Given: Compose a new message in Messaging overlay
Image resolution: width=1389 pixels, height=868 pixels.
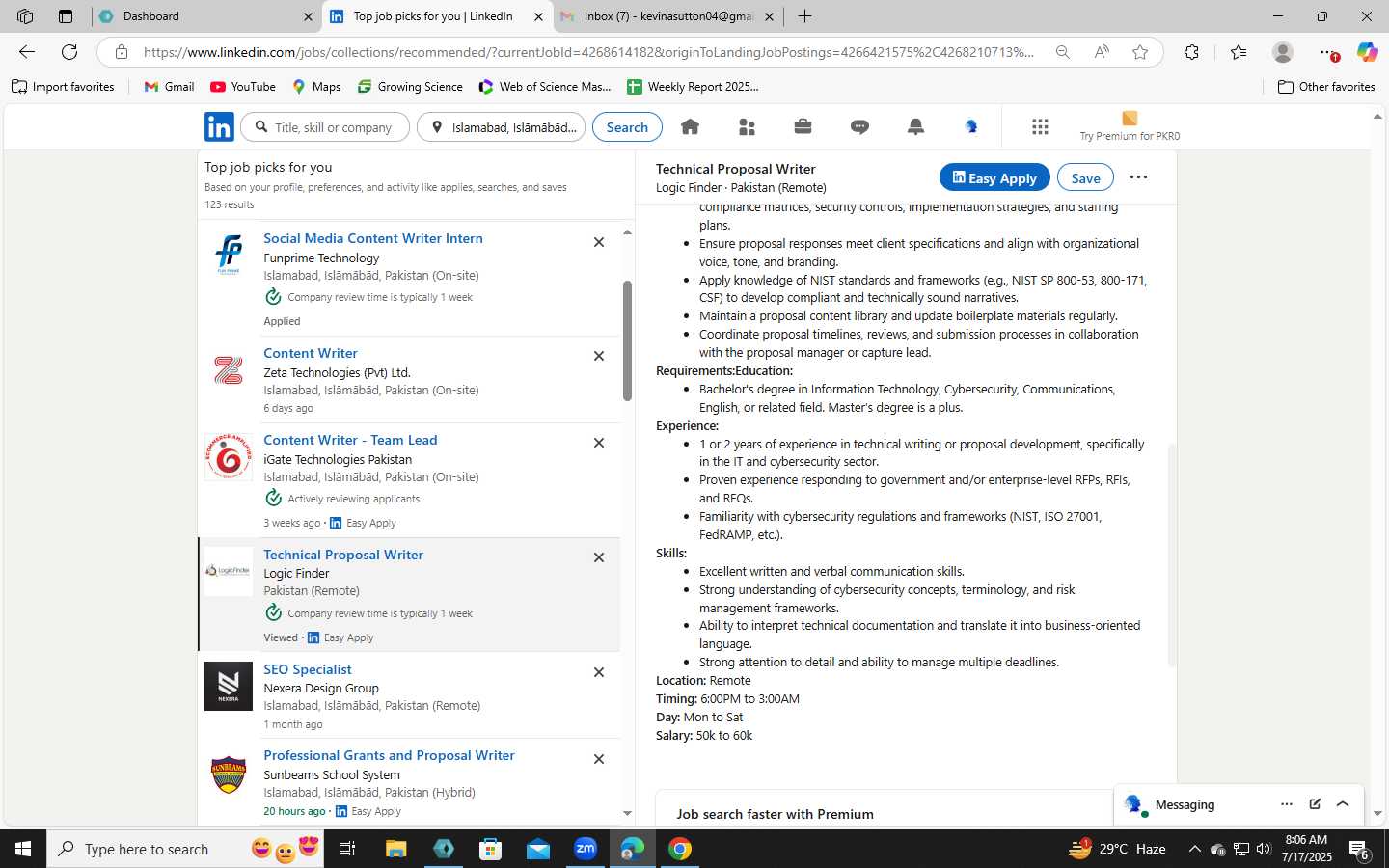Looking at the screenshot, I should pos(1315,804).
